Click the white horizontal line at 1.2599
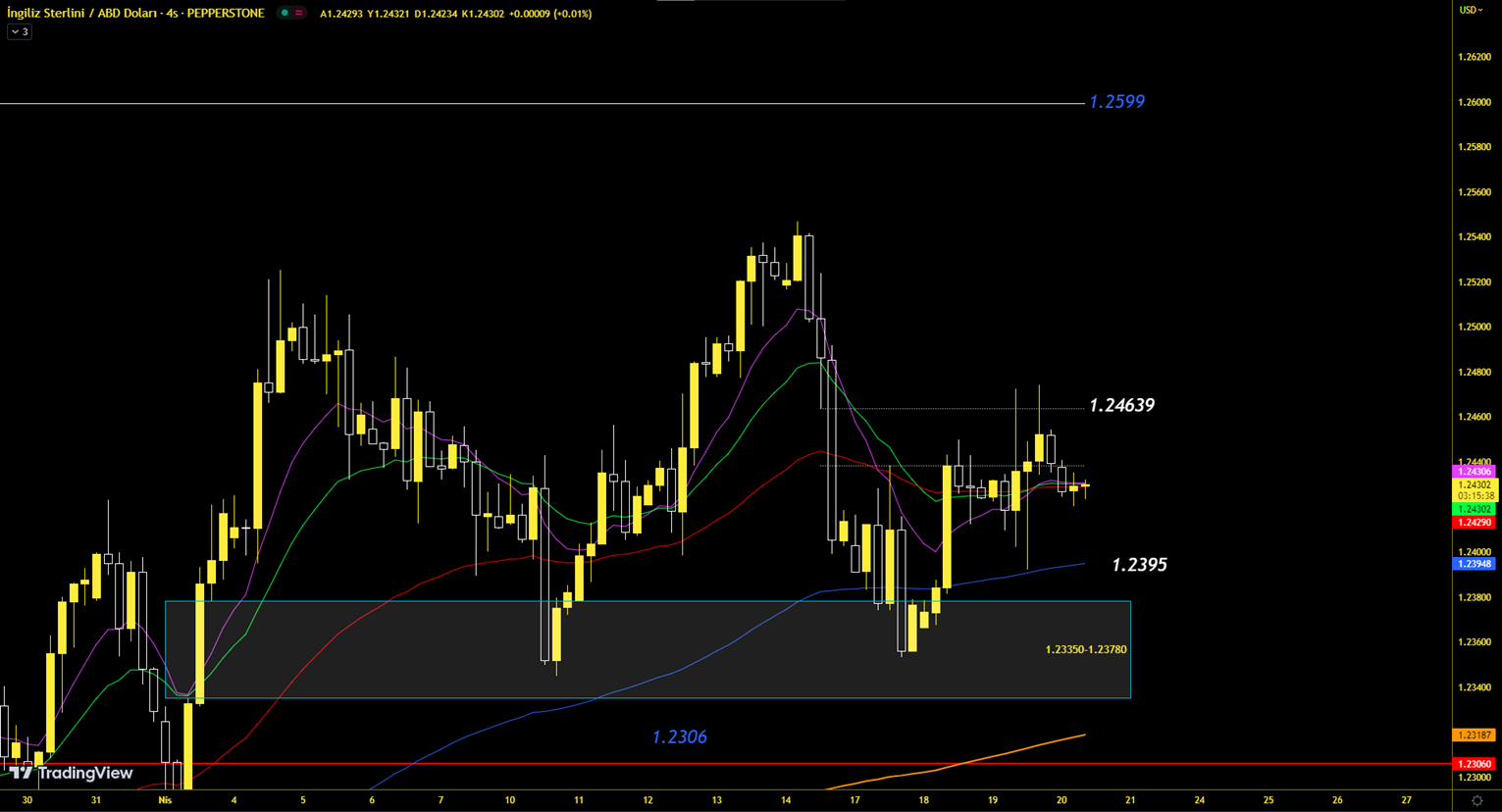Viewport: 1502px width, 812px height. pyautogui.click(x=542, y=103)
